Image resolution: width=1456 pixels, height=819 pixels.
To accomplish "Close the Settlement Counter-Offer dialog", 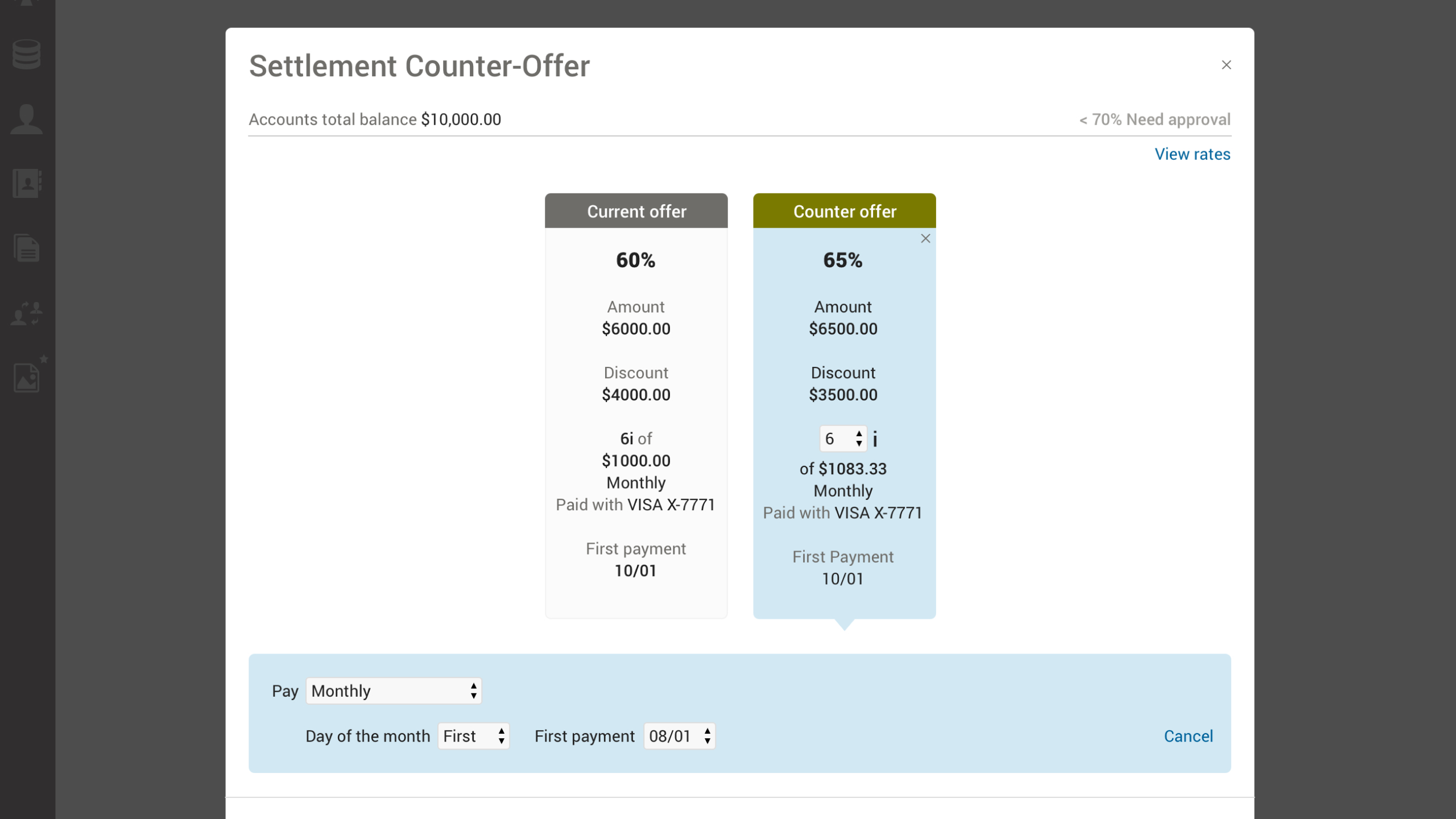I will (x=1226, y=65).
